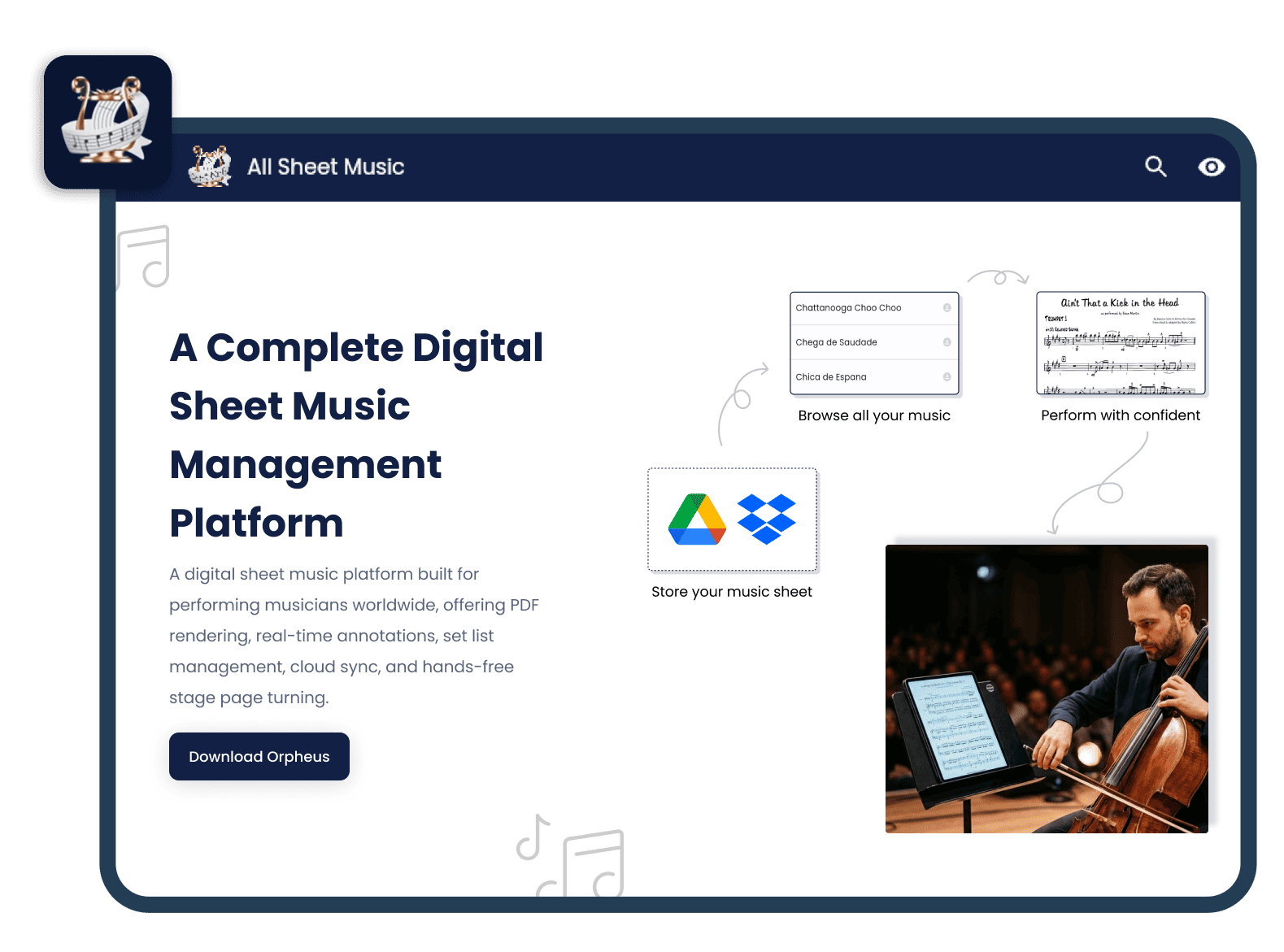Click download icon on Chega de Saudade row
The height and width of the screenshot is (952, 1284).
click(x=947, y=342)
